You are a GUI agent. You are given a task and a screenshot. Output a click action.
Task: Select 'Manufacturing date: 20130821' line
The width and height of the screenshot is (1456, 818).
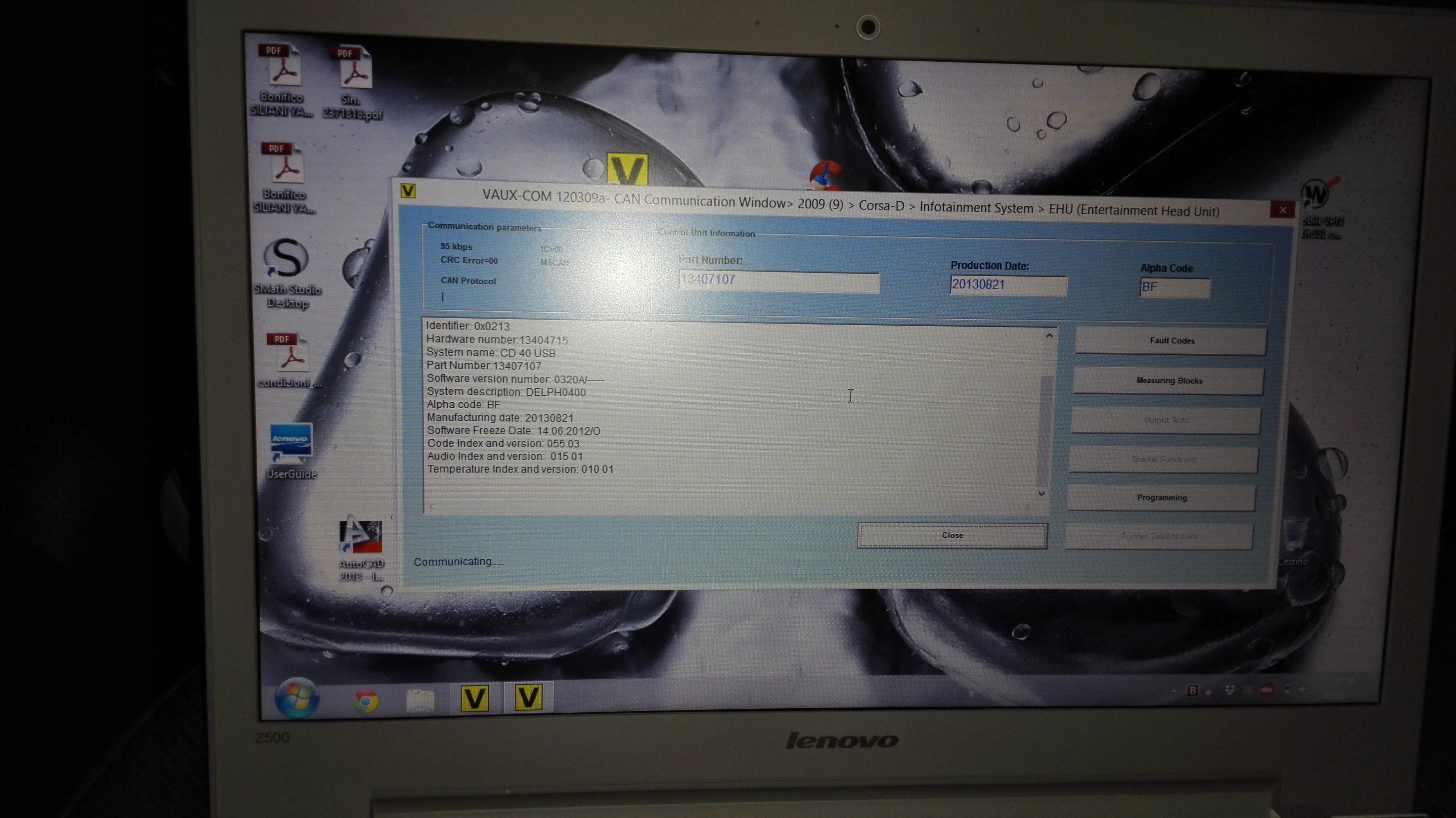[500, 418]
